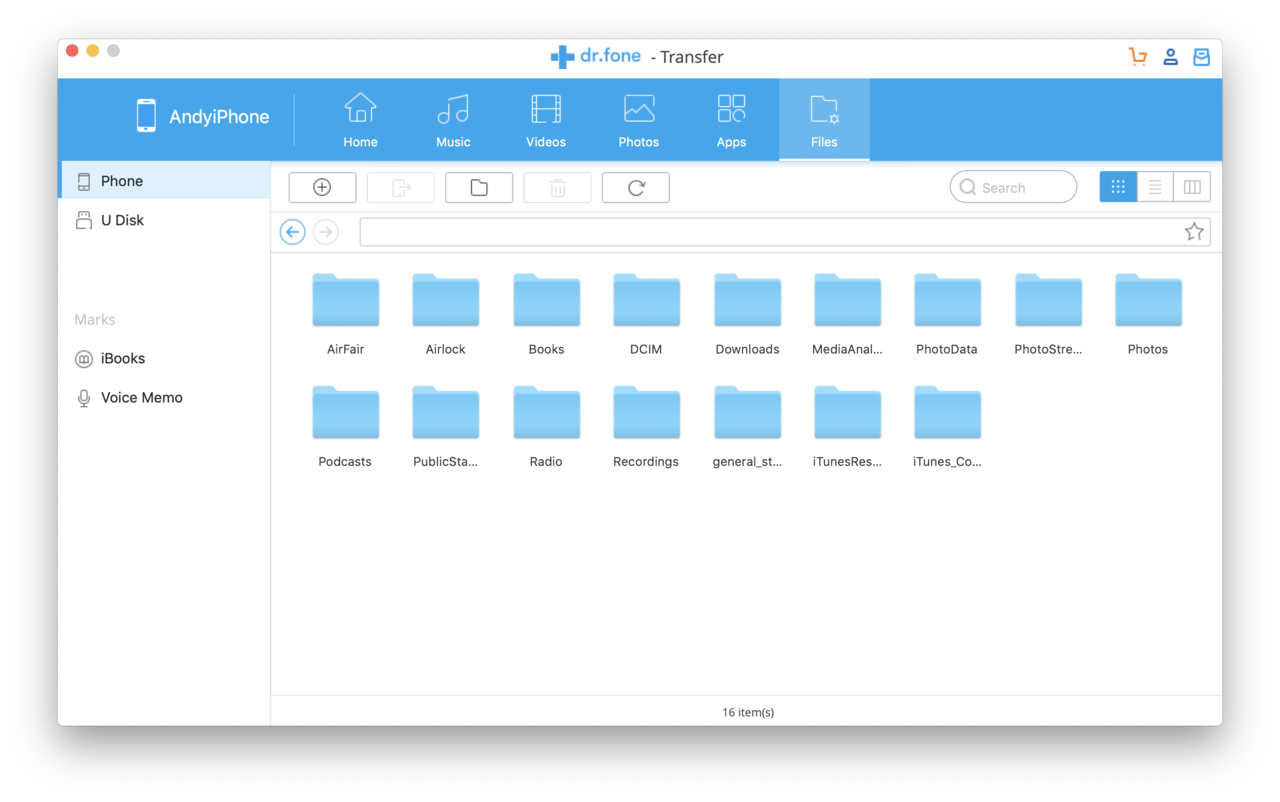The height and width of the screenshot is (802, 1280).
Task: Switch to grid icon view
Action: (1118, 187)
